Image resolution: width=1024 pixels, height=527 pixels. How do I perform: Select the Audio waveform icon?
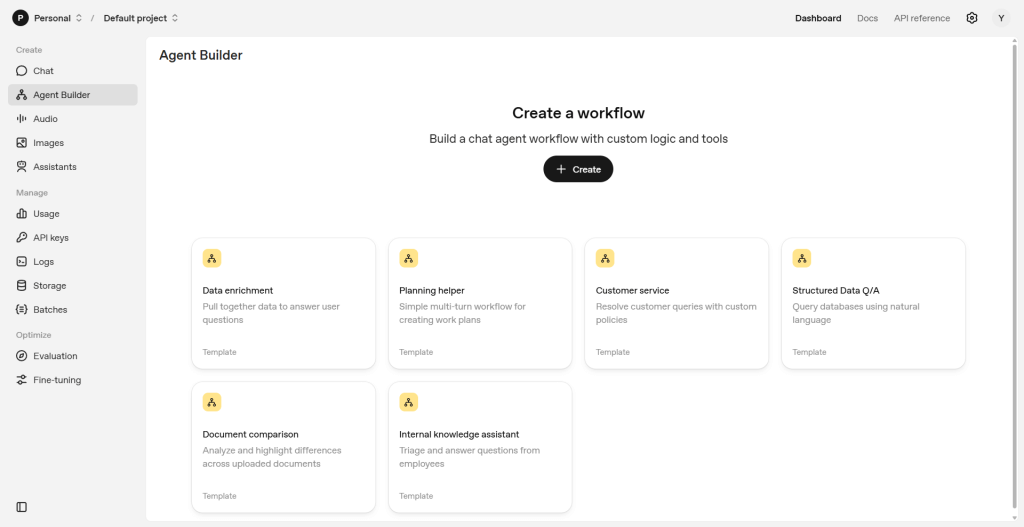[22, 119]
